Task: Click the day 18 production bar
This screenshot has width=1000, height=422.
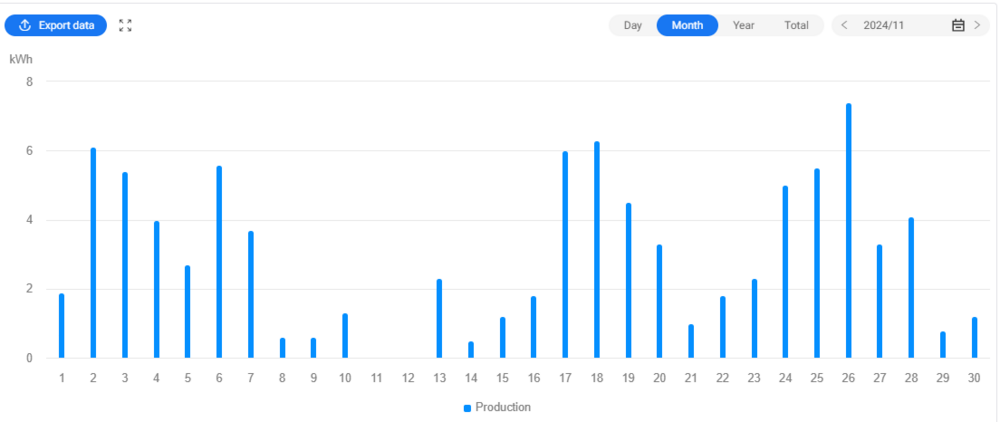Action: (597, 250)
